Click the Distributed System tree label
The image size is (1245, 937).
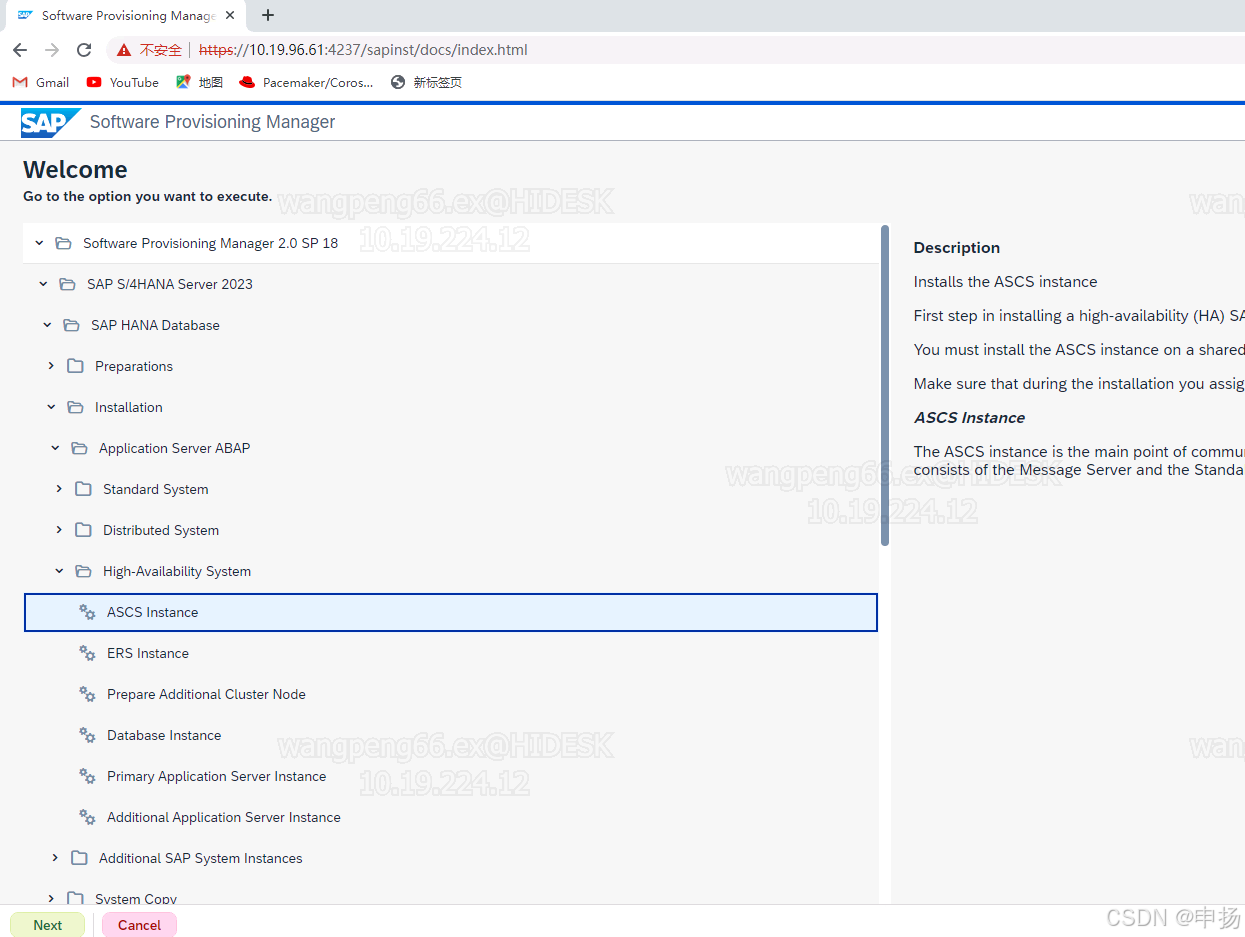click(161, 530)
